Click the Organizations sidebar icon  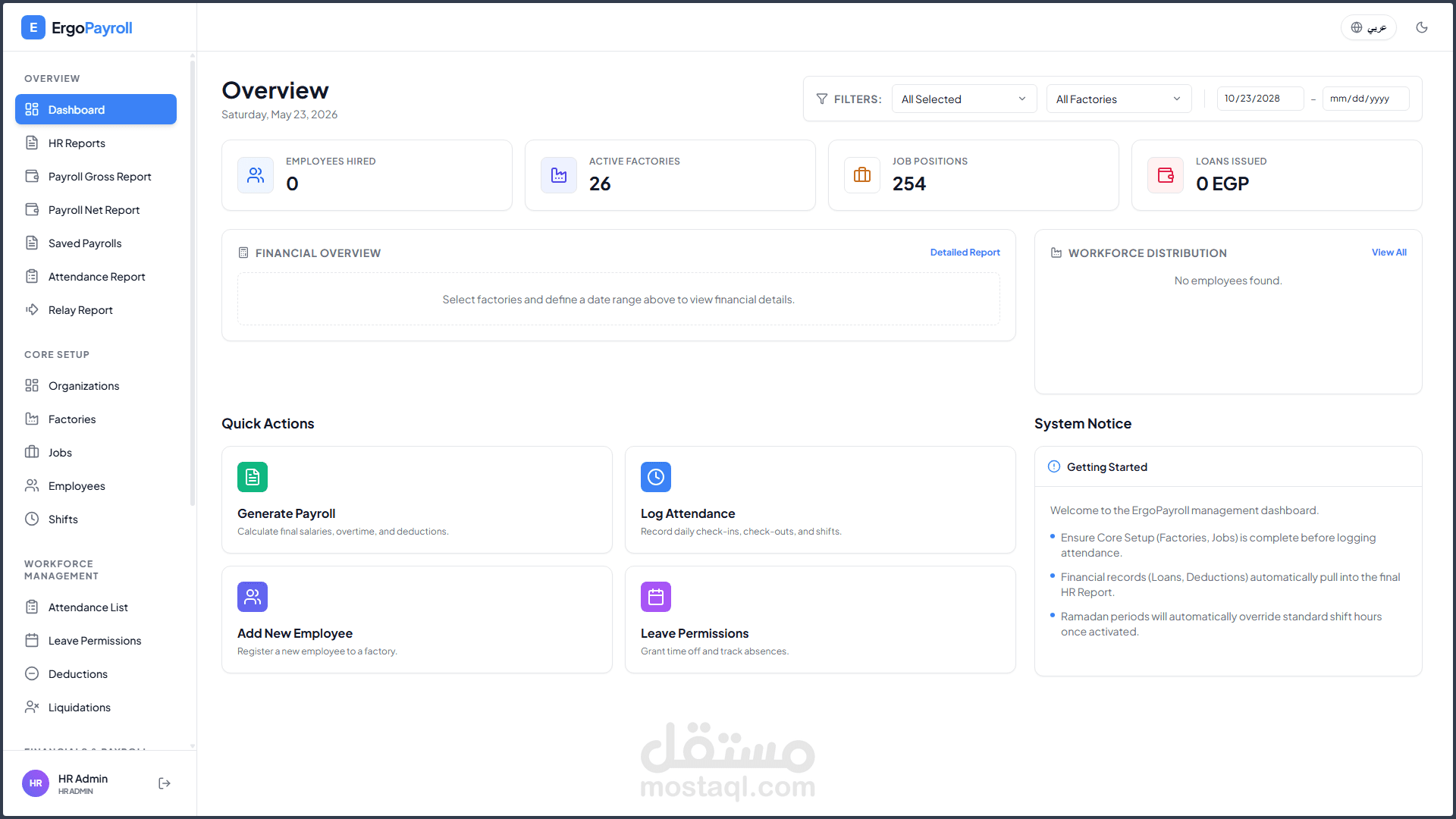click(x=32, y=385)
